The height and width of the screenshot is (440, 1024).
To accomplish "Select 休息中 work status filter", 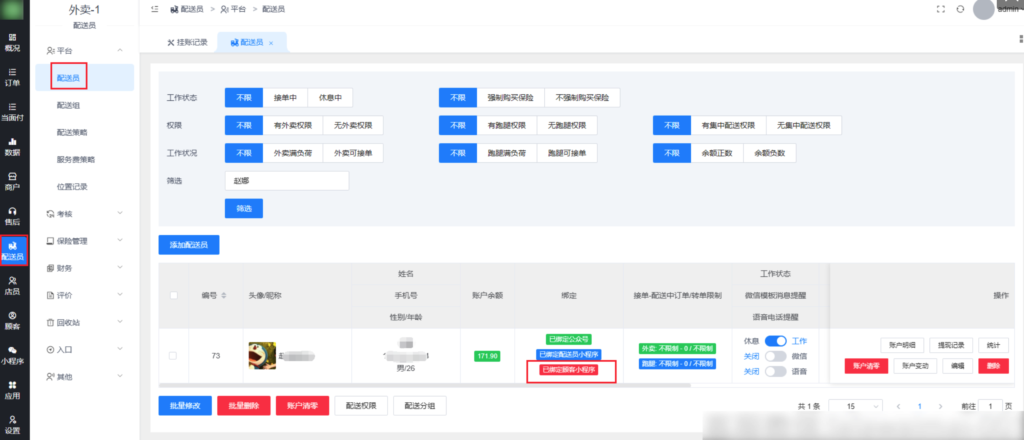I will 330,98.
